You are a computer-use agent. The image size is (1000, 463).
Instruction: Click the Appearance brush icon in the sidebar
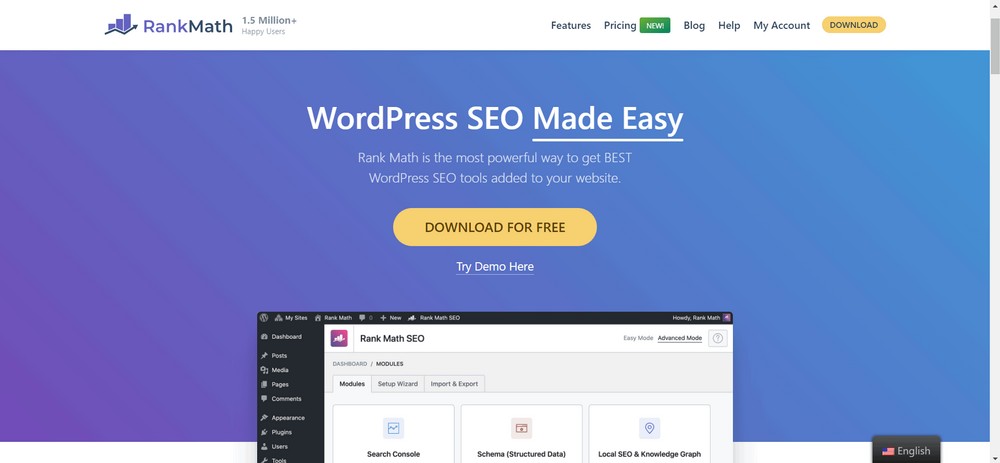[x=265, y=418]
